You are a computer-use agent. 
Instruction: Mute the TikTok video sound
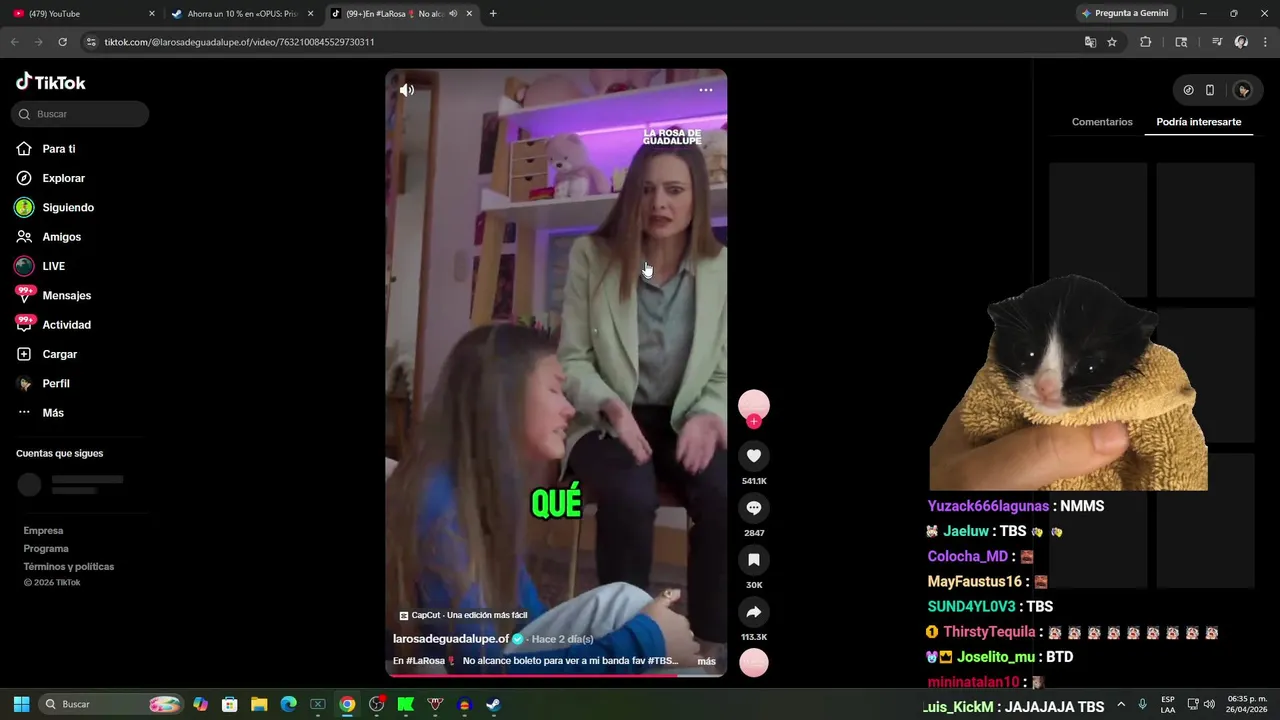406,90
